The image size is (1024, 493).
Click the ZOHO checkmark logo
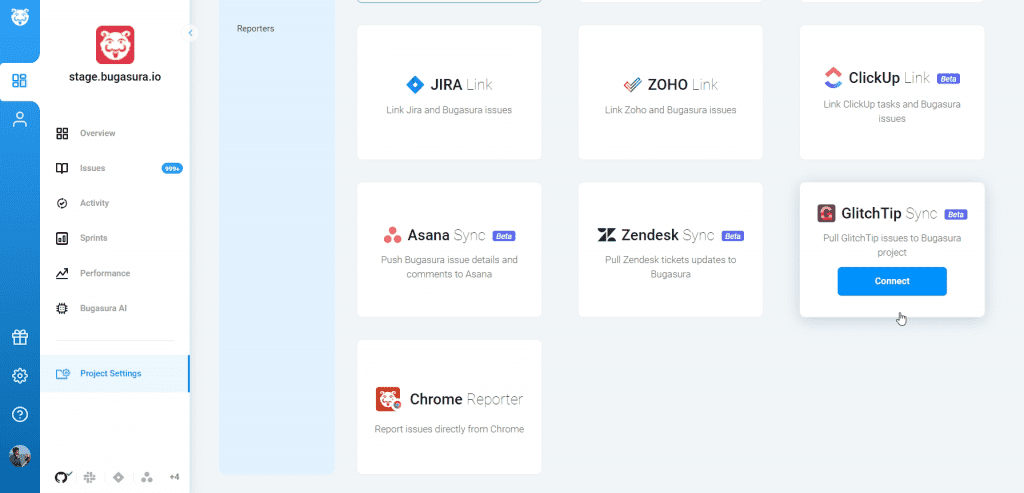[x=632, y=85]
